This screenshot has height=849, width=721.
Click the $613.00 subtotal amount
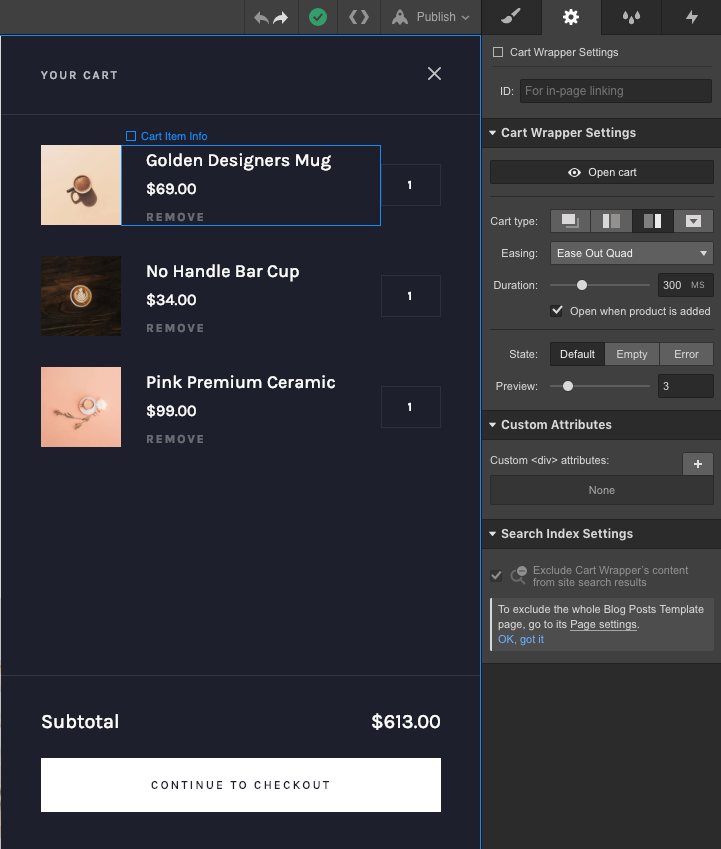tap(406, 722)
